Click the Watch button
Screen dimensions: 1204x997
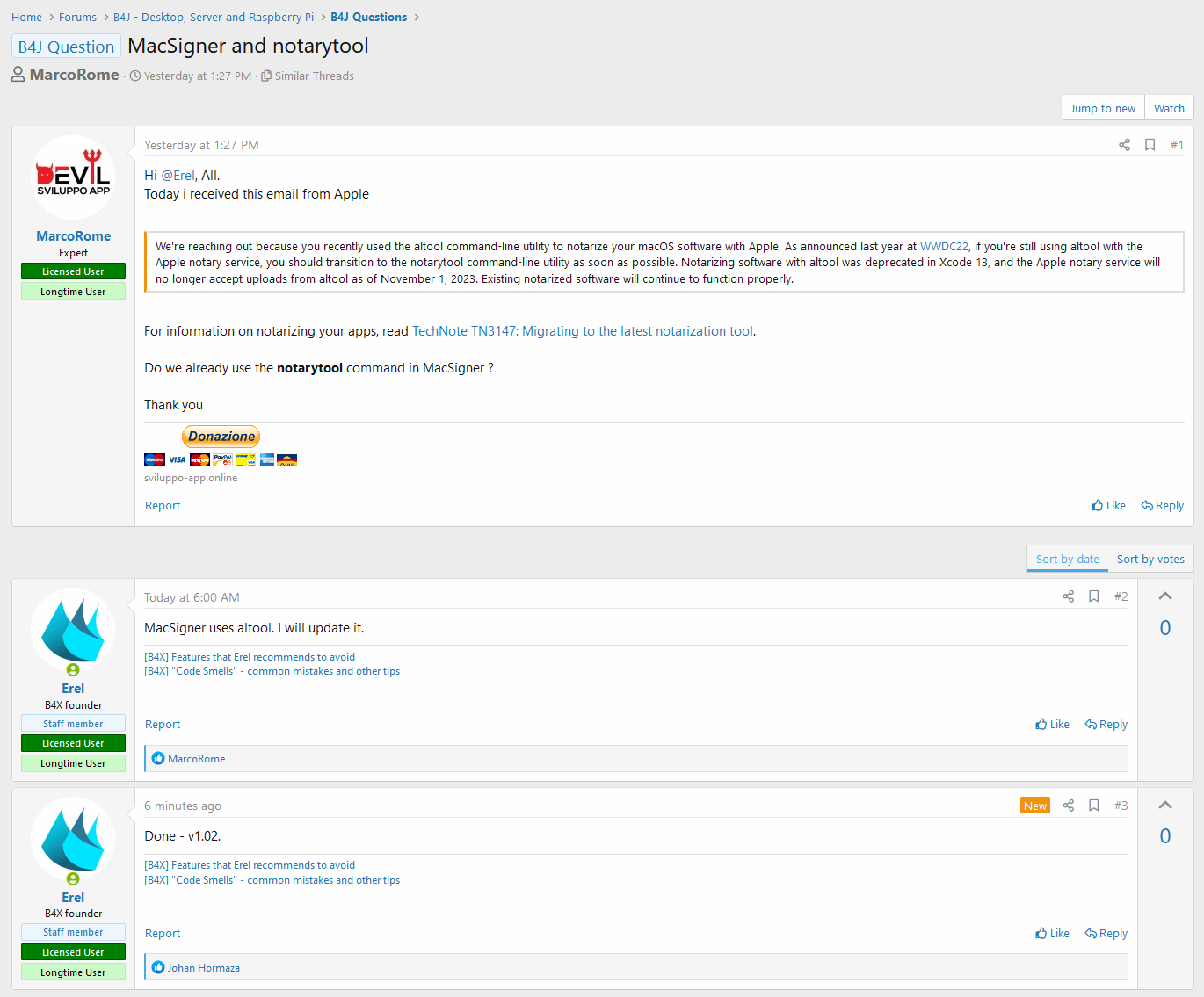1169,108
